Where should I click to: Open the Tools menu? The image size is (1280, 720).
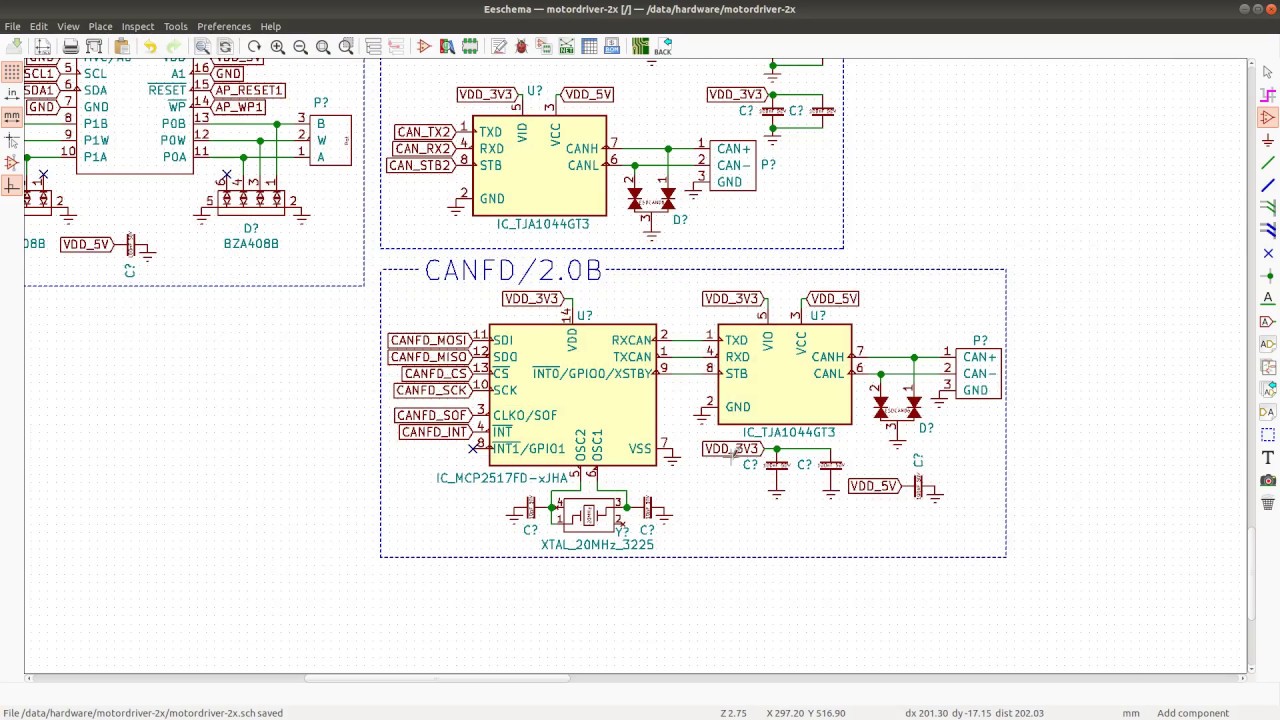coord(175,26)
